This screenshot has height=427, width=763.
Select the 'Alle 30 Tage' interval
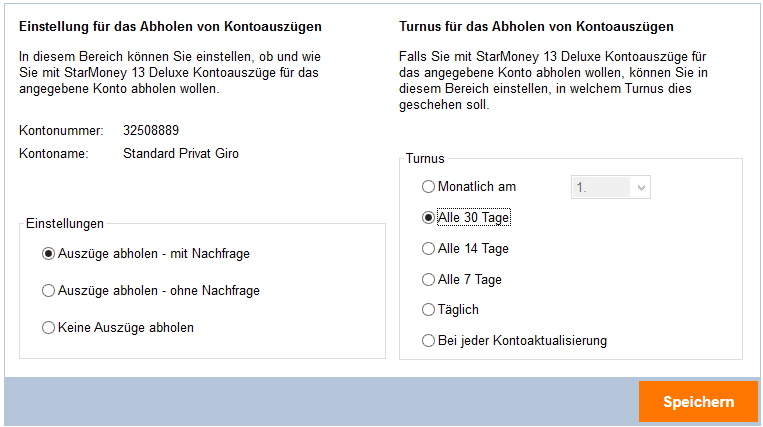[429, 218]
